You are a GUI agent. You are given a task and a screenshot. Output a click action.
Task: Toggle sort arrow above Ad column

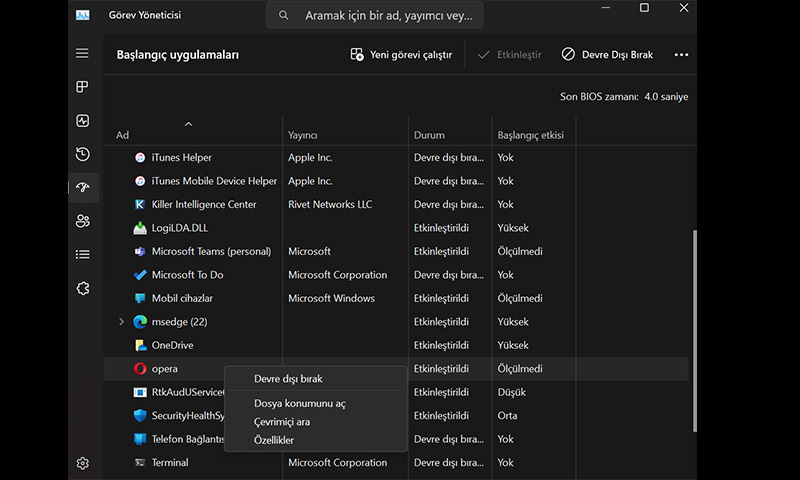(188, 124)
